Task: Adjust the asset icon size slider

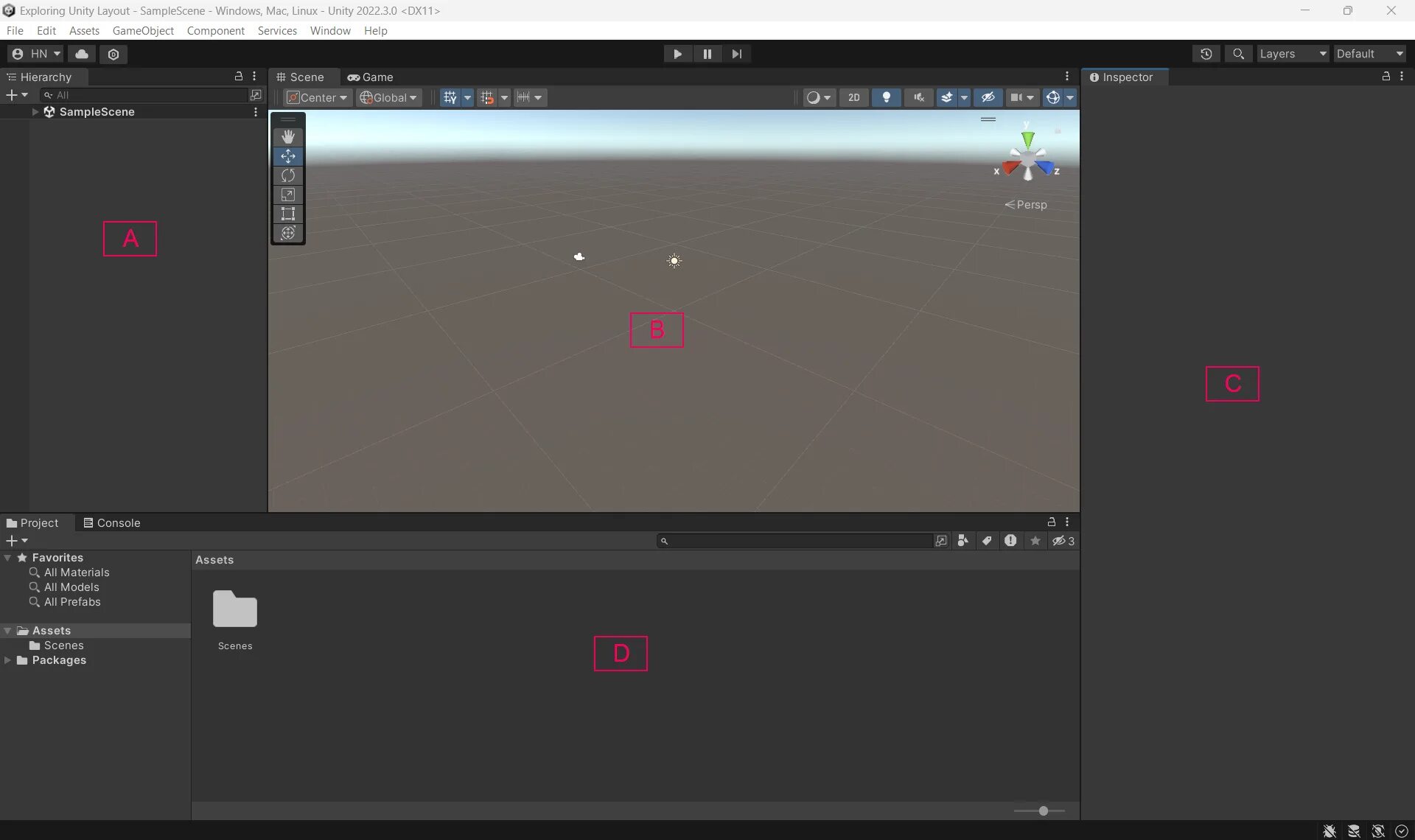Action: [x=1043, y=811]
